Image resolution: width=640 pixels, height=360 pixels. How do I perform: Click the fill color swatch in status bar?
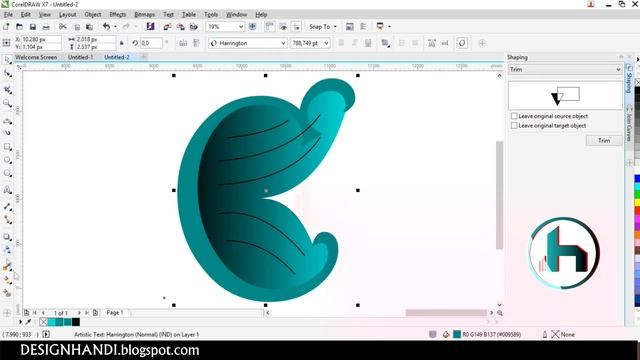[457, 334]
